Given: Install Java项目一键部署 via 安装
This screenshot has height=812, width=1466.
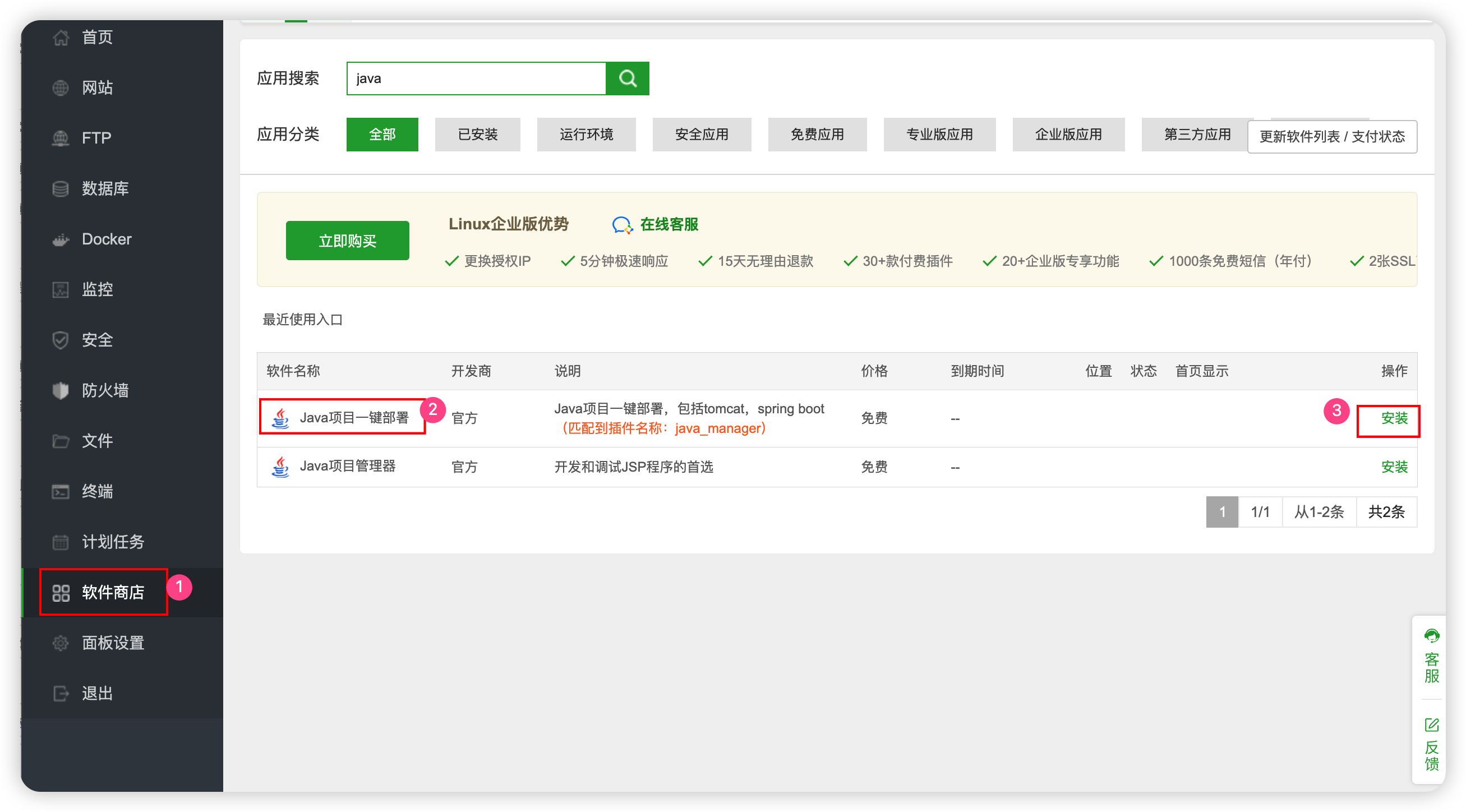Looking at the screenshot, I should click(1395, 419).
